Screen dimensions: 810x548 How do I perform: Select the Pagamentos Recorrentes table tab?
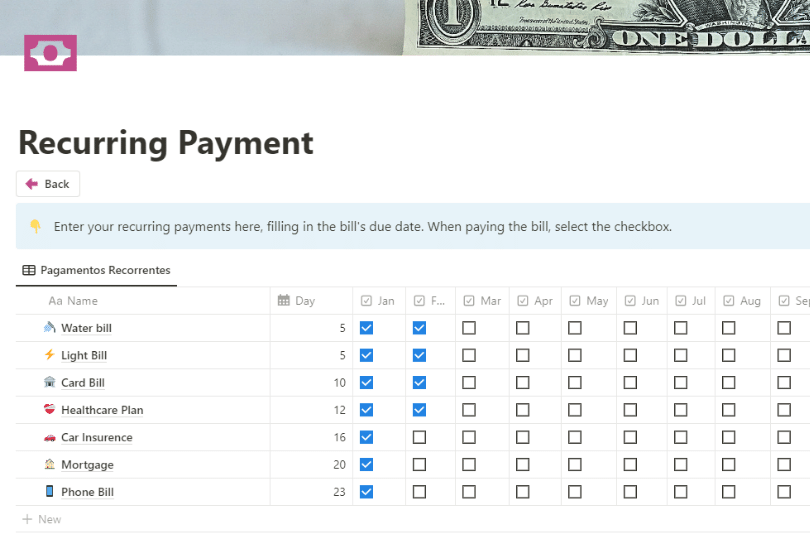(x=96, y=270)
